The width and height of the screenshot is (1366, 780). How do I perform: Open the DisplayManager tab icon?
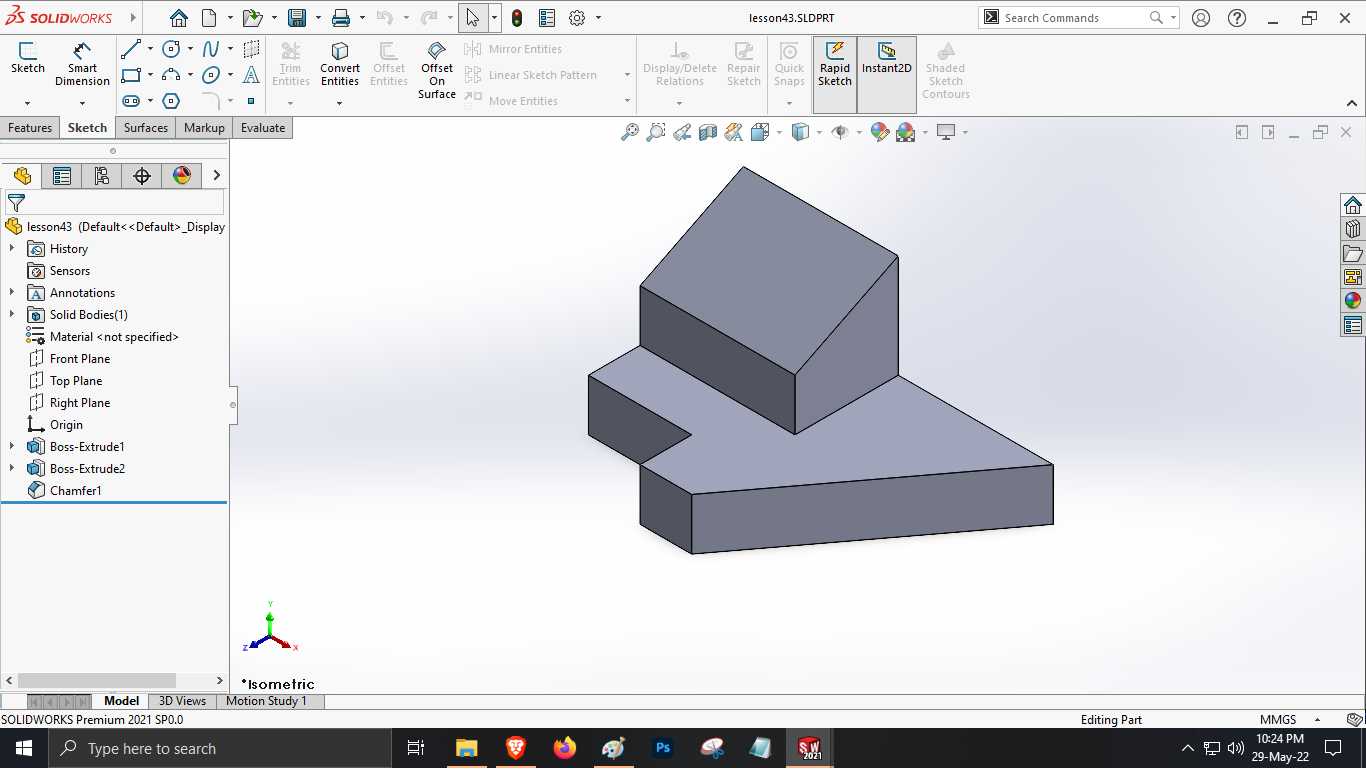182,176
